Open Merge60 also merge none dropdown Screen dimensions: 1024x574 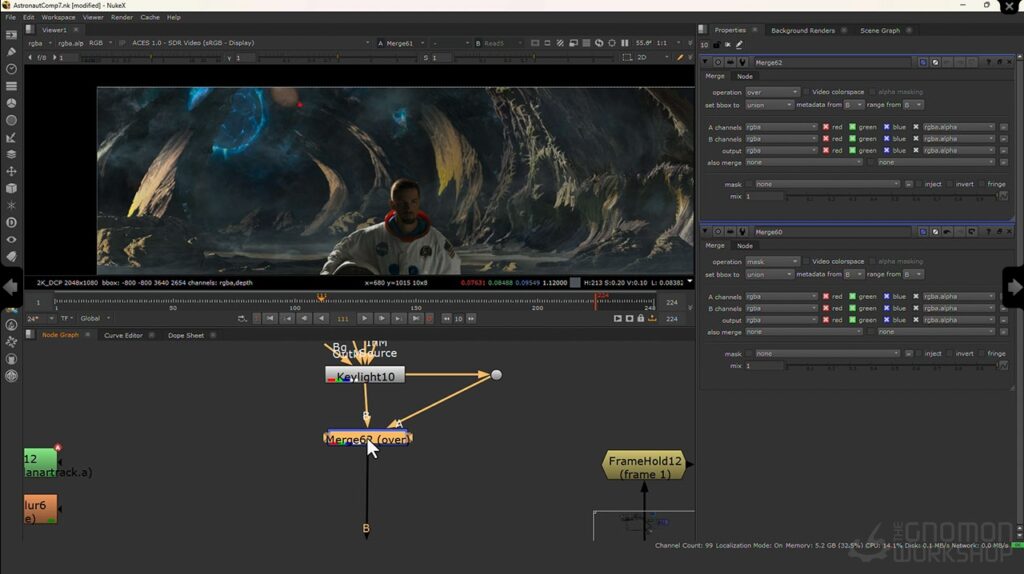click(x=804, y=332)
